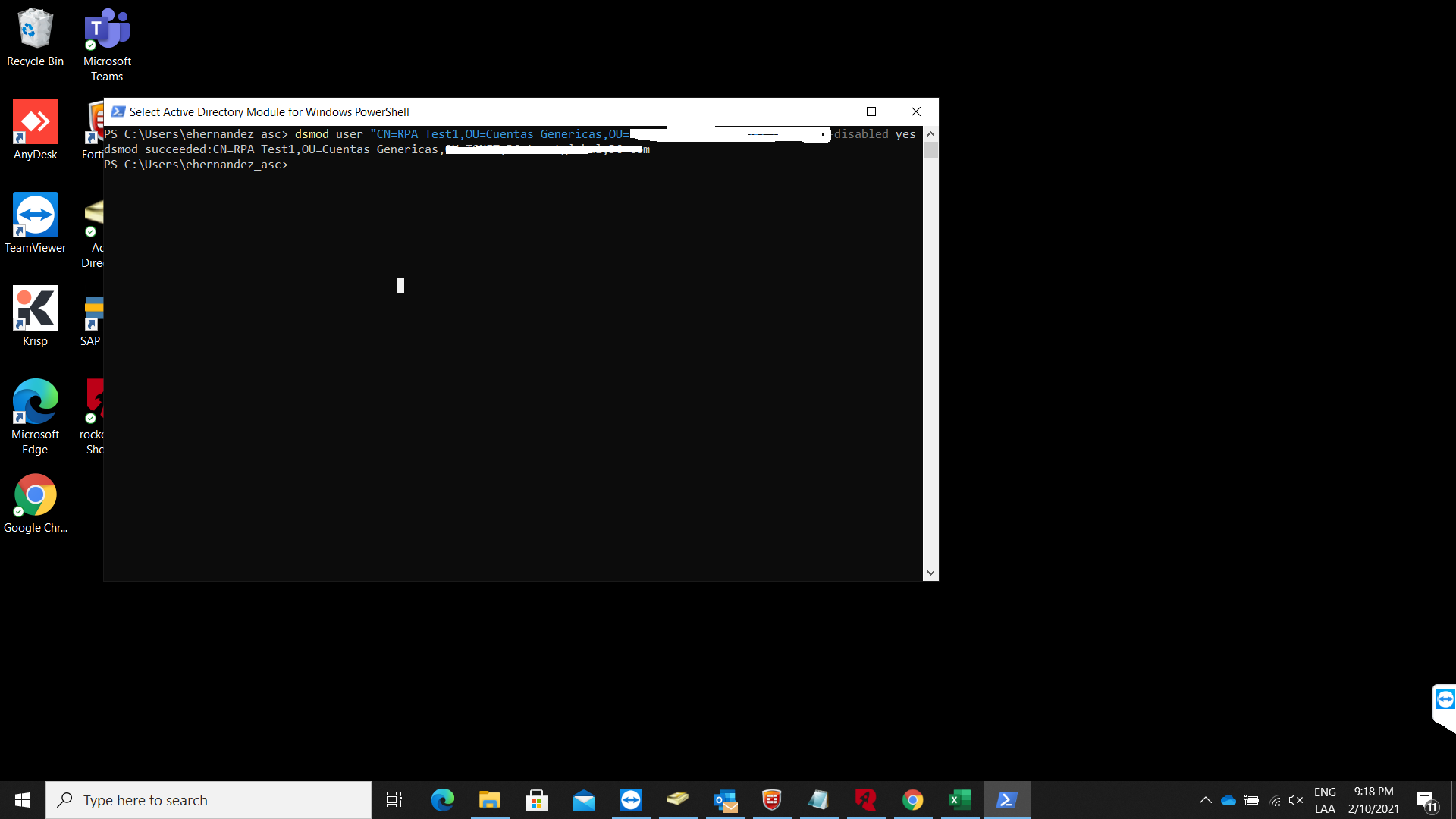Switch ENG LAA input language
The width and height of the screenshot is (1456, 819).
pyautogui.click(x=1325, y=800)
